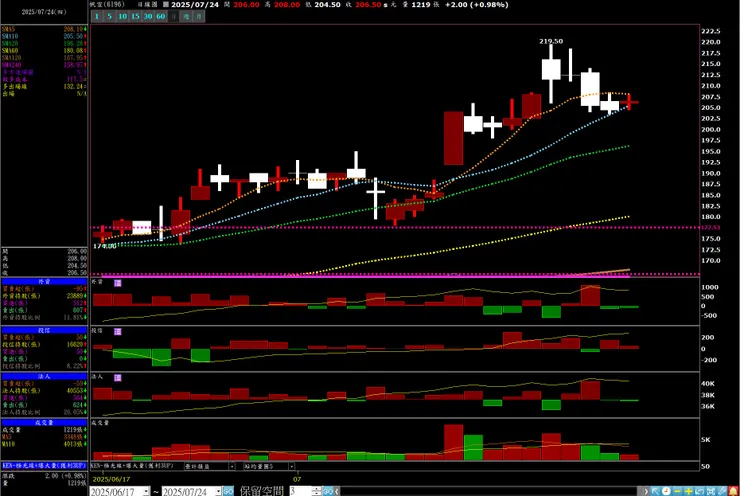Click the tallest red volume bar
Image resolution: width=740 pixels, height=496 pixels.
click(x=454, y=442)
